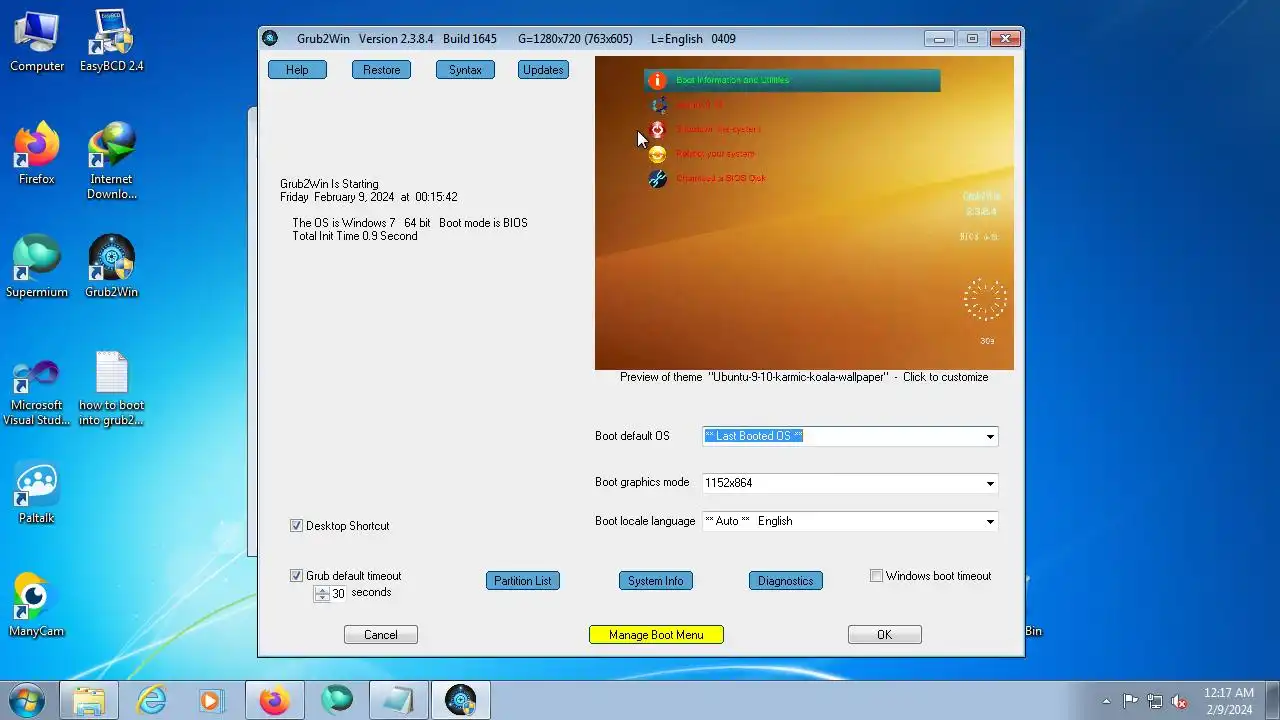
Task: Switch to Supermium in the taskbar
Action: coord(336,700)
